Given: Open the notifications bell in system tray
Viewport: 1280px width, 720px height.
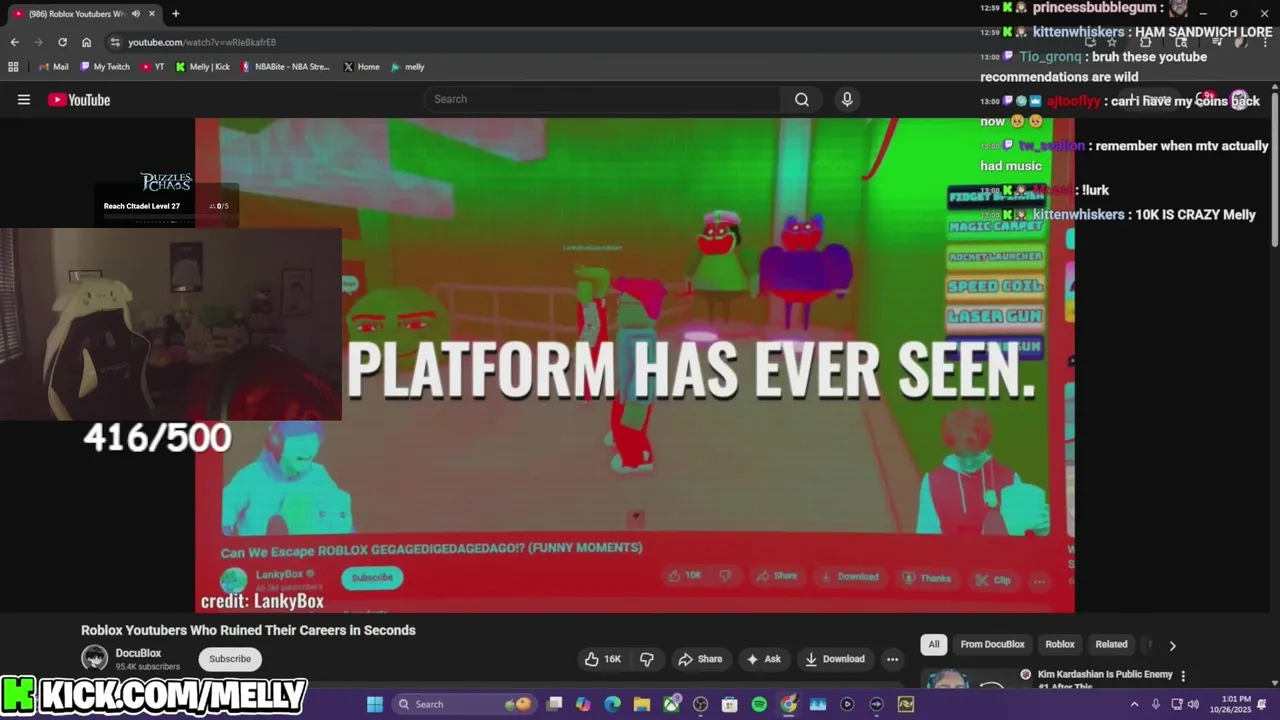Looking at the screenshot, I should pyautogui.click(x=1262, y=704).
